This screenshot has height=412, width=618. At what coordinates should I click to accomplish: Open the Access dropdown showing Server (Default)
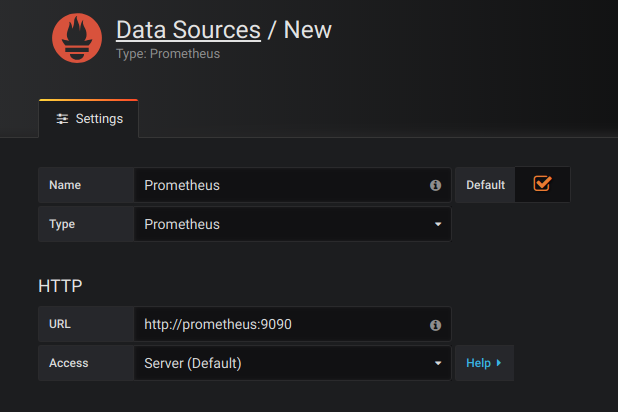[292, 363]
